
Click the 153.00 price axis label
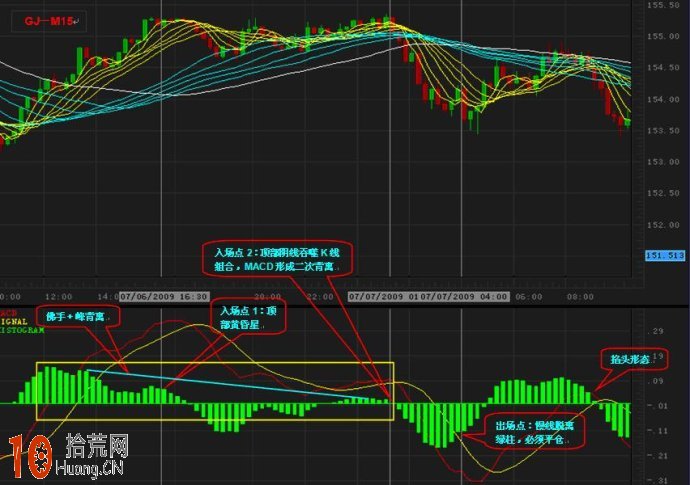[663, 162]
